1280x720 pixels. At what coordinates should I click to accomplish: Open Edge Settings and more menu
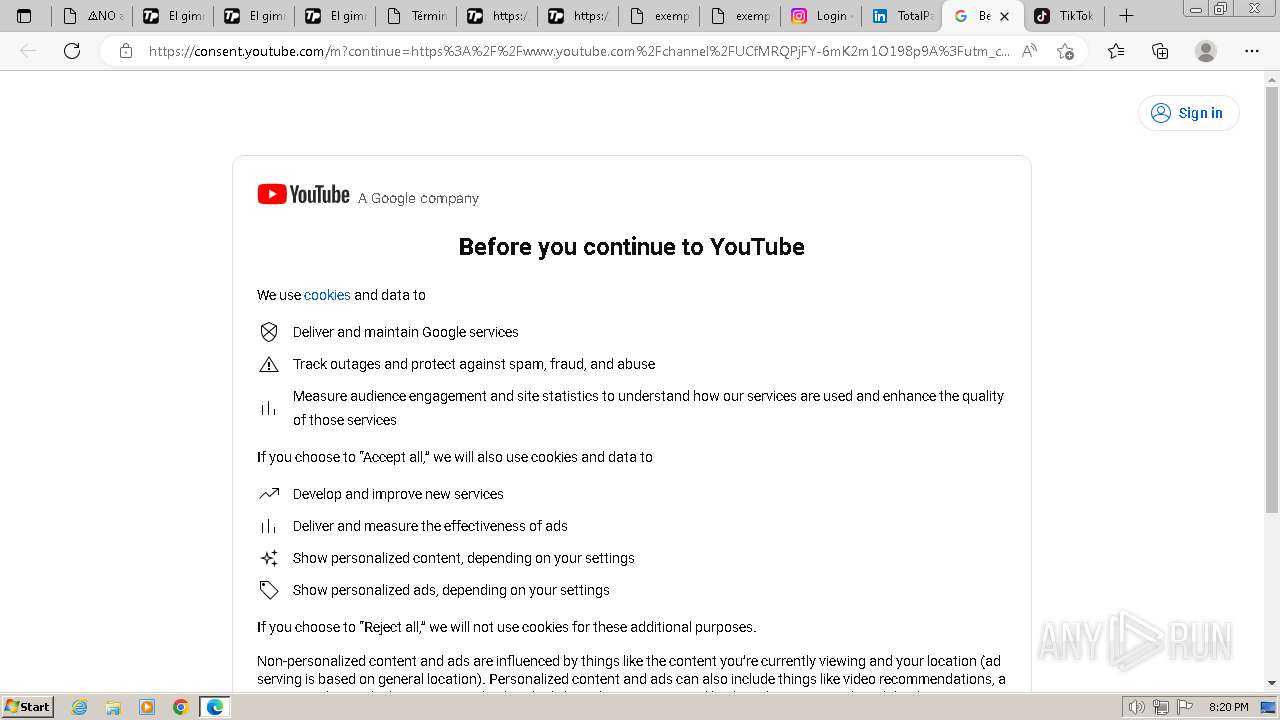1252,51
